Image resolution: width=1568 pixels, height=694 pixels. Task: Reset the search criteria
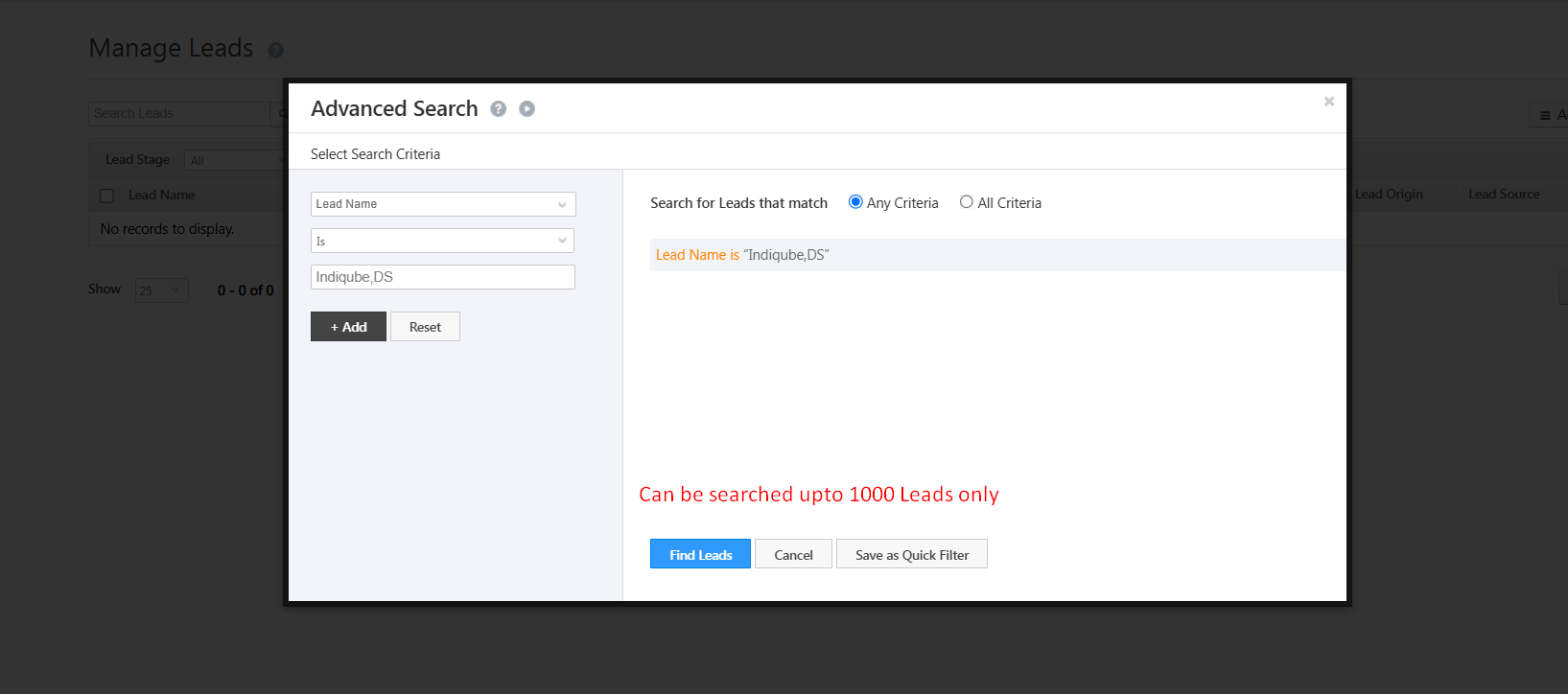pos(425,327)
